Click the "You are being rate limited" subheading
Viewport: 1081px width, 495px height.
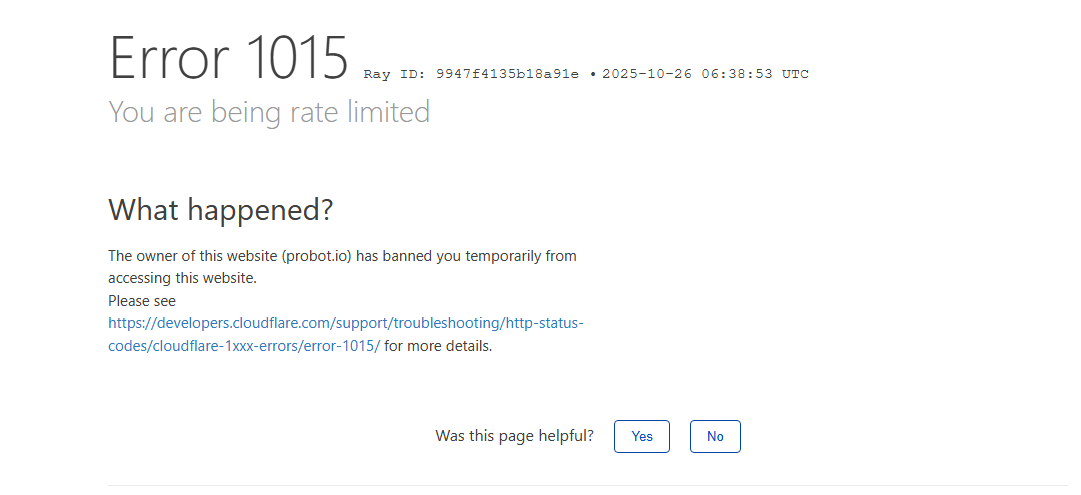pyautogui.click(x=269, y=112)
